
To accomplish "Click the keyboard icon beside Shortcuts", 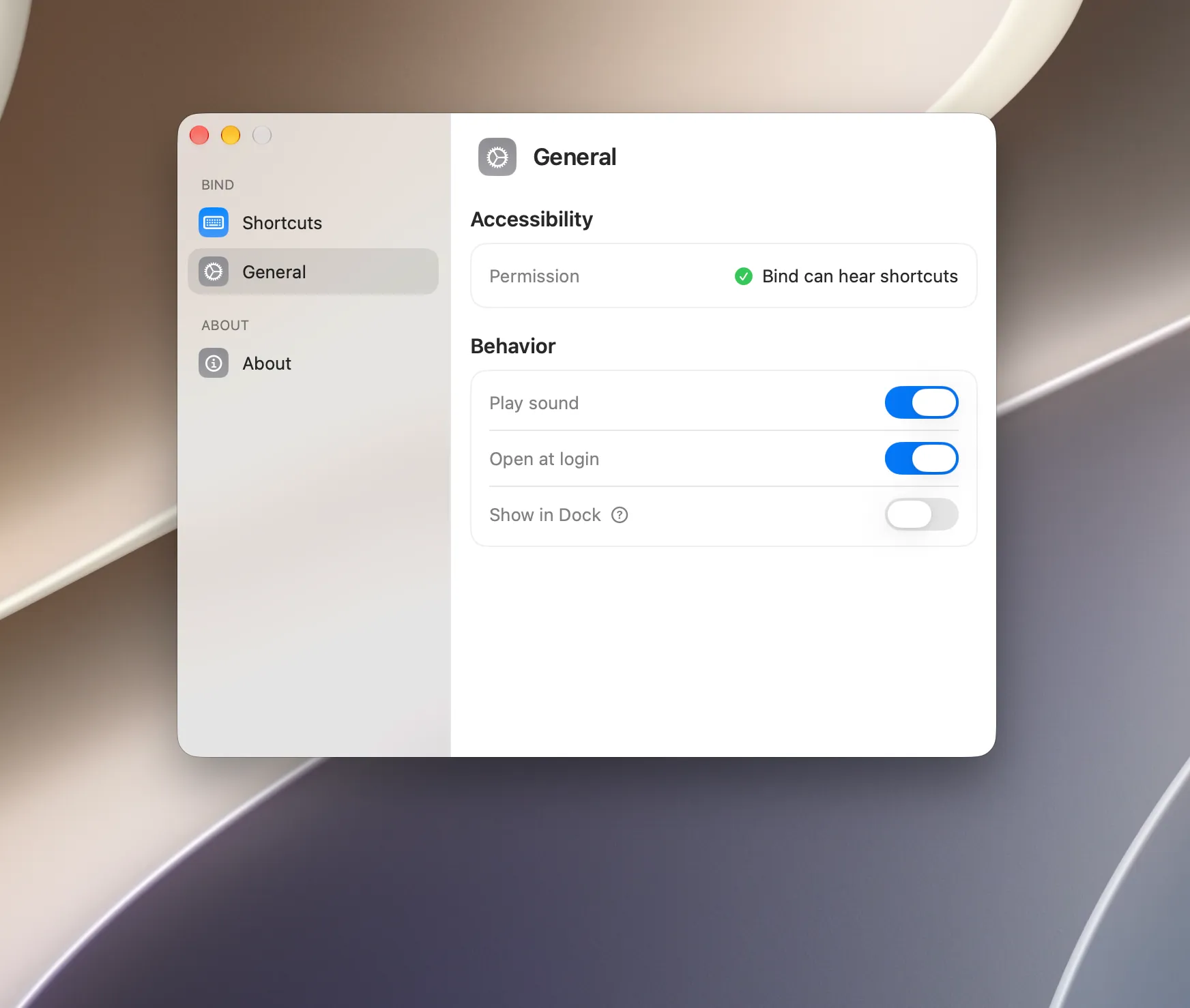I will tap(214, 222).
